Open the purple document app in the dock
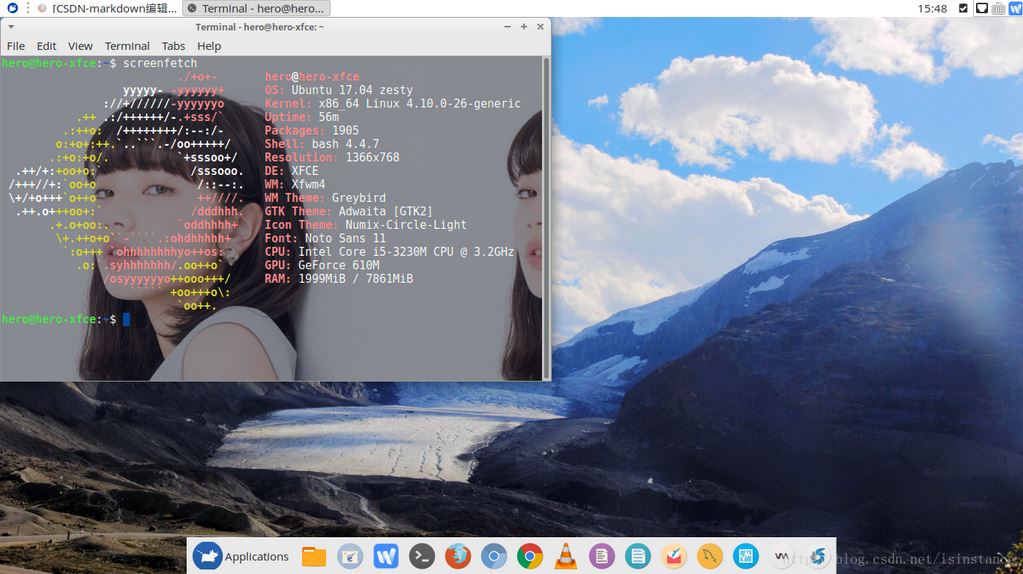Viewport: 1023px width, 574px height. pyautogui.click(x=602, y=556)
